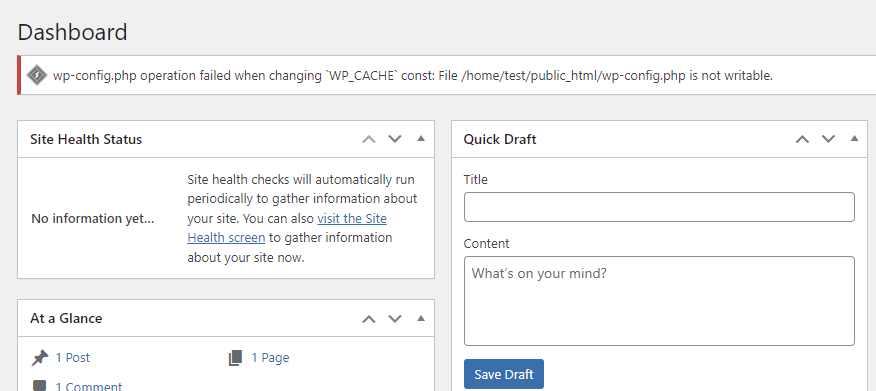The height and width of the screenshot is (391, 876).
Task: Move Quick Draft widget down
Action: point(828,139)
